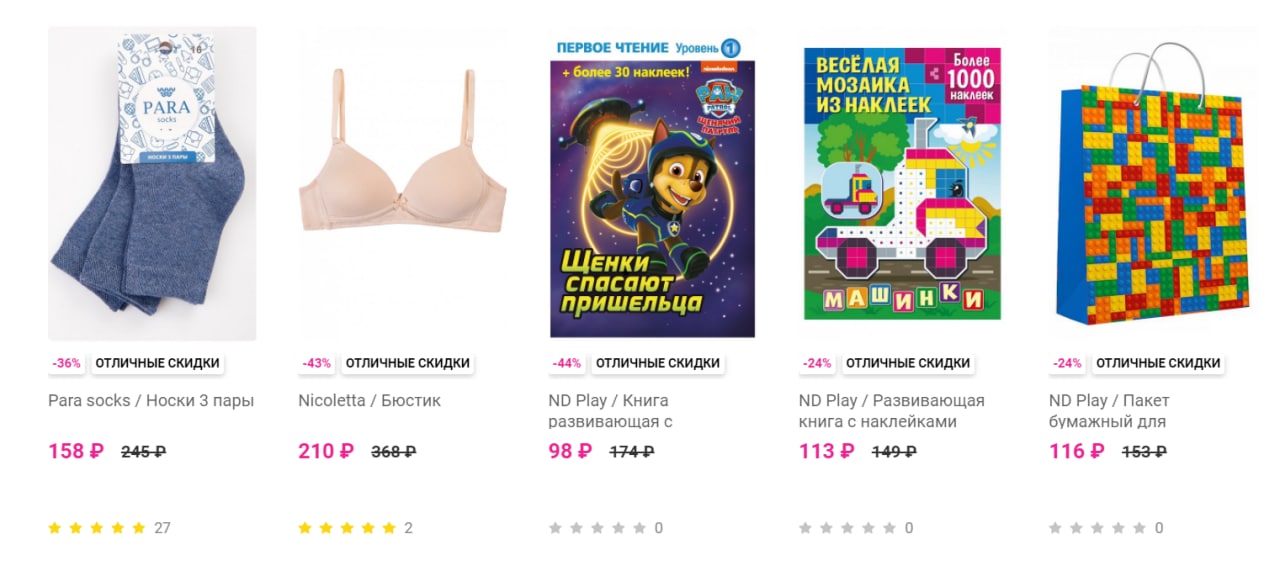Click the Отличные скидки tag on the gift bag
1280x571 pixels.
coord(1158,363)
